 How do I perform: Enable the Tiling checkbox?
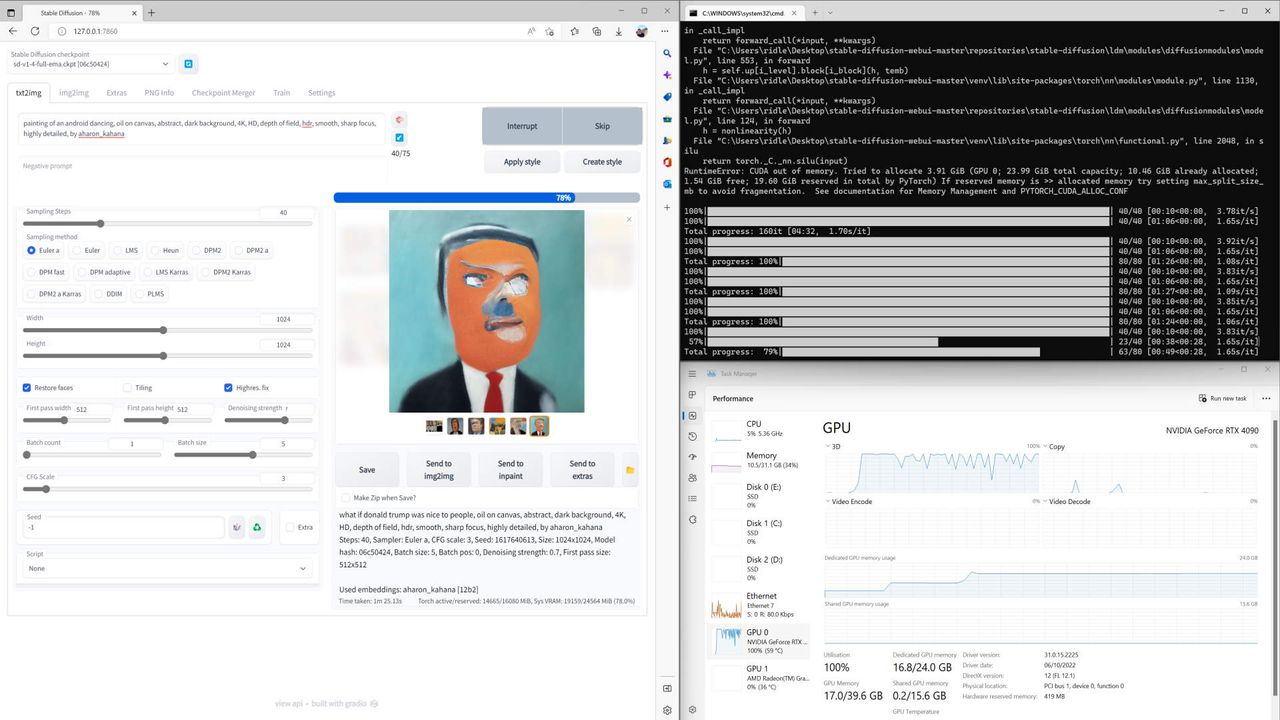[x=127, y=387]
